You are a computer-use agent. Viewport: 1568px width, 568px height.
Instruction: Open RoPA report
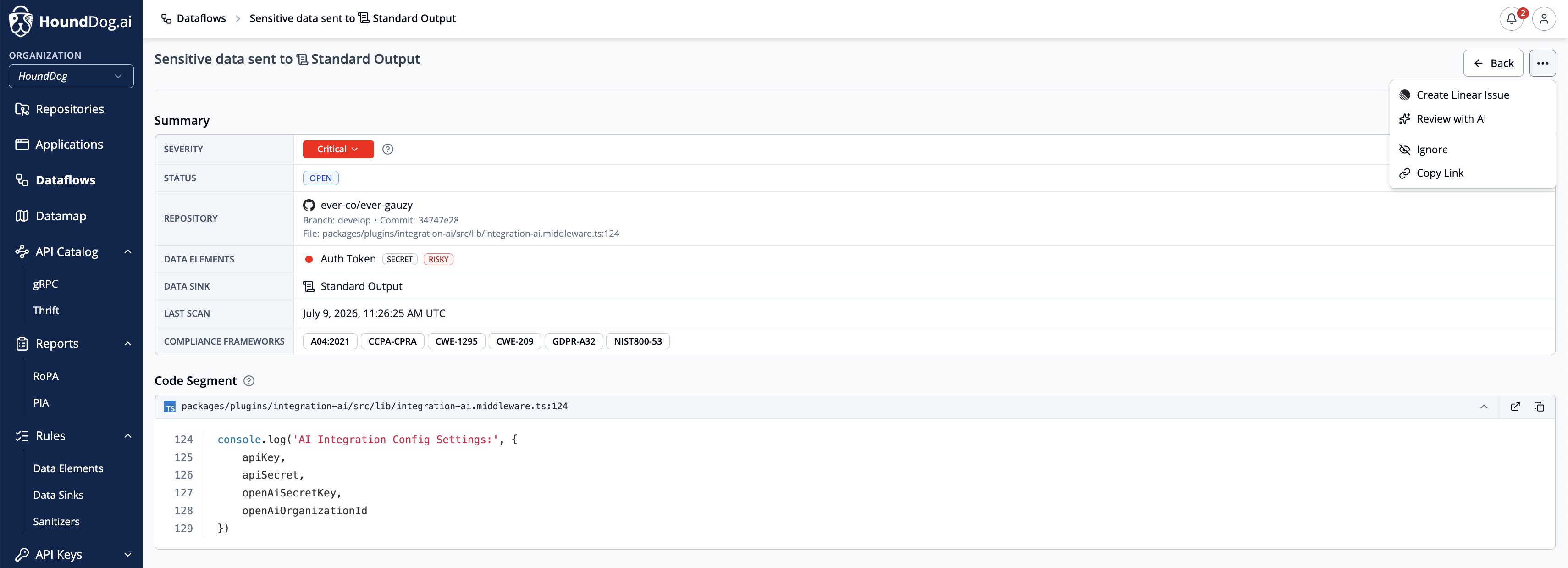pos(46,377)
